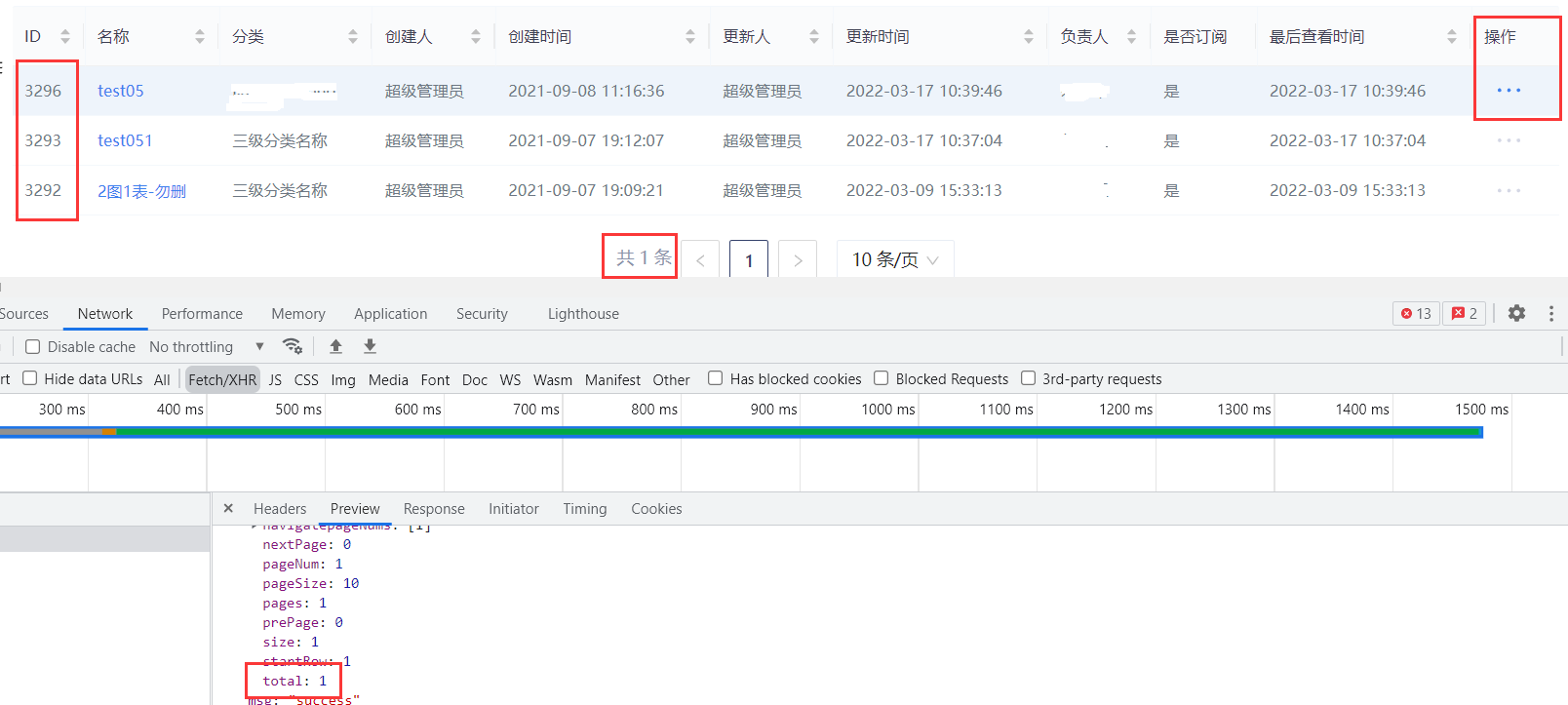
Task: Filter requests by Doc
Action: click(x=475, y=379)
